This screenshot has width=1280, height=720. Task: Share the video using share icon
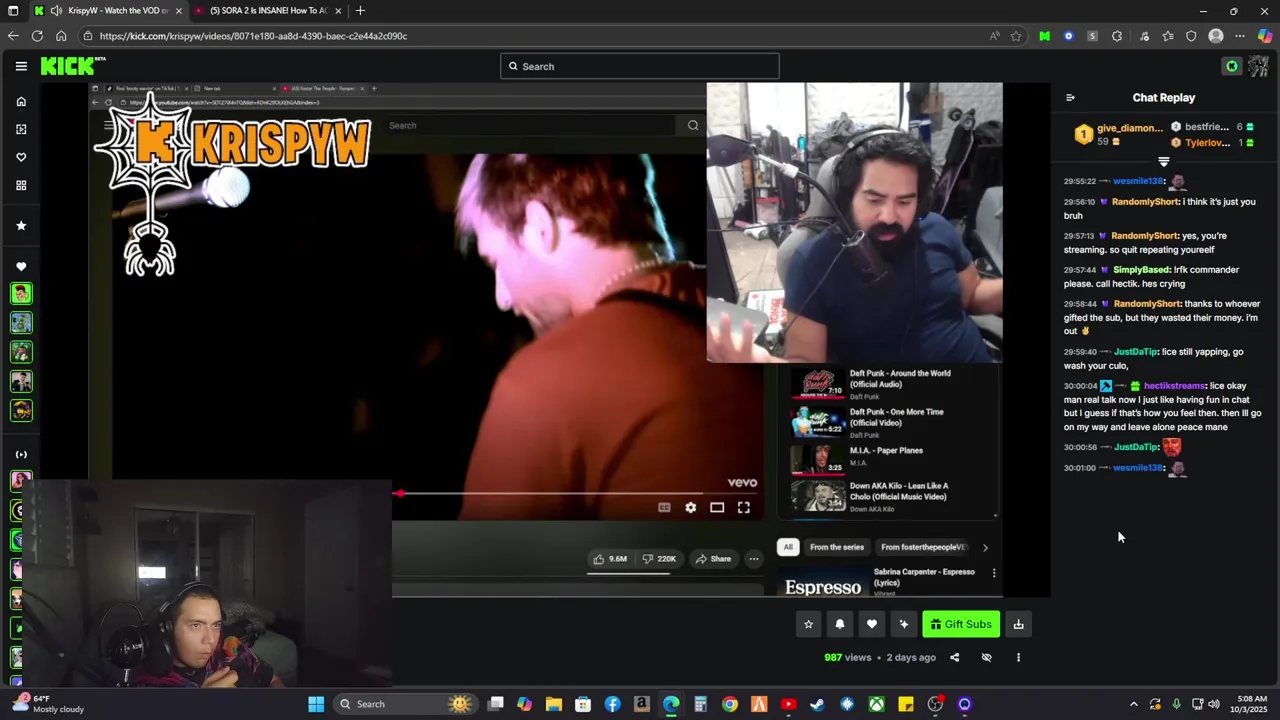(x=954, y=657)
